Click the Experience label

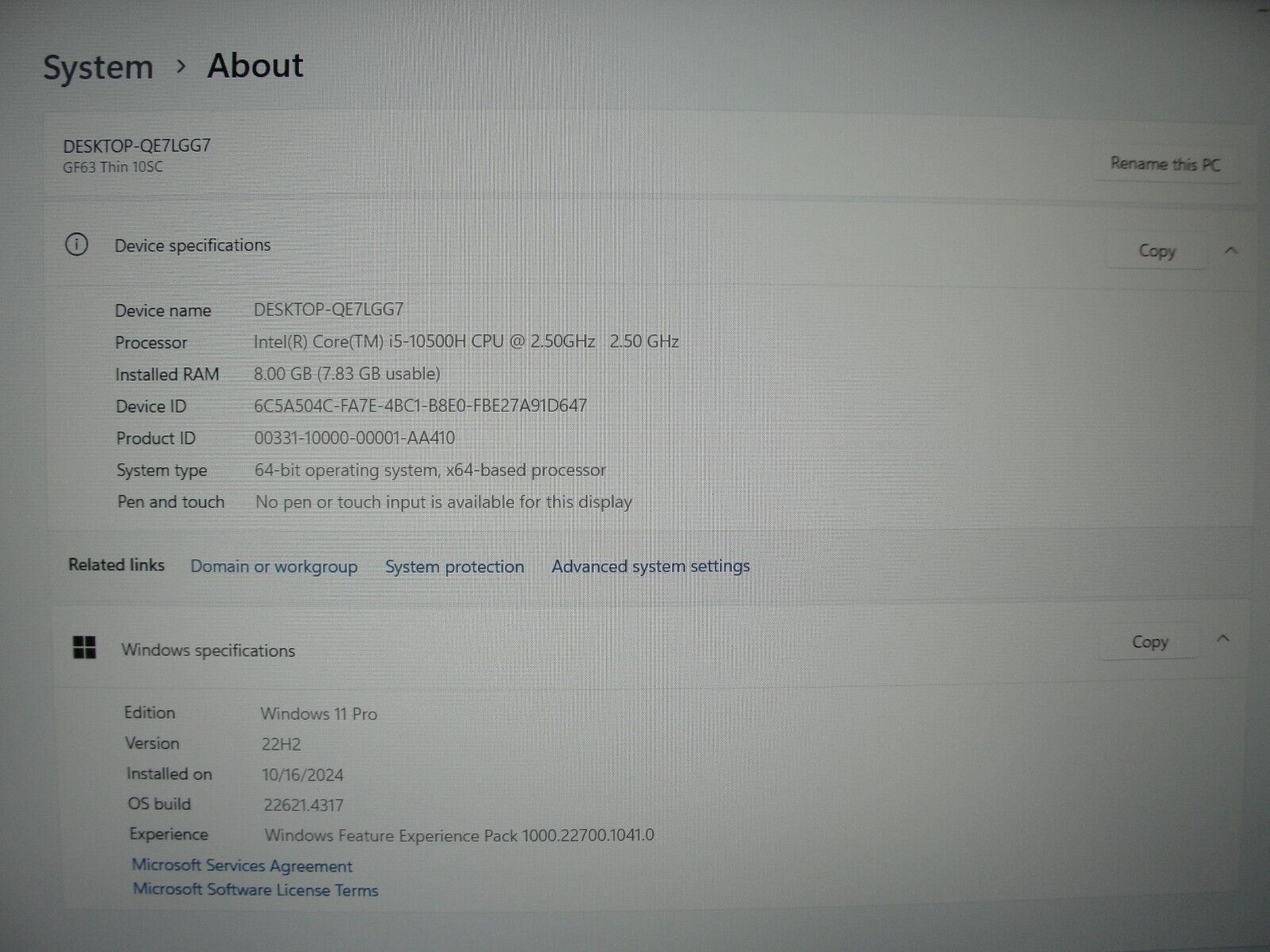[x=168, y=835]
